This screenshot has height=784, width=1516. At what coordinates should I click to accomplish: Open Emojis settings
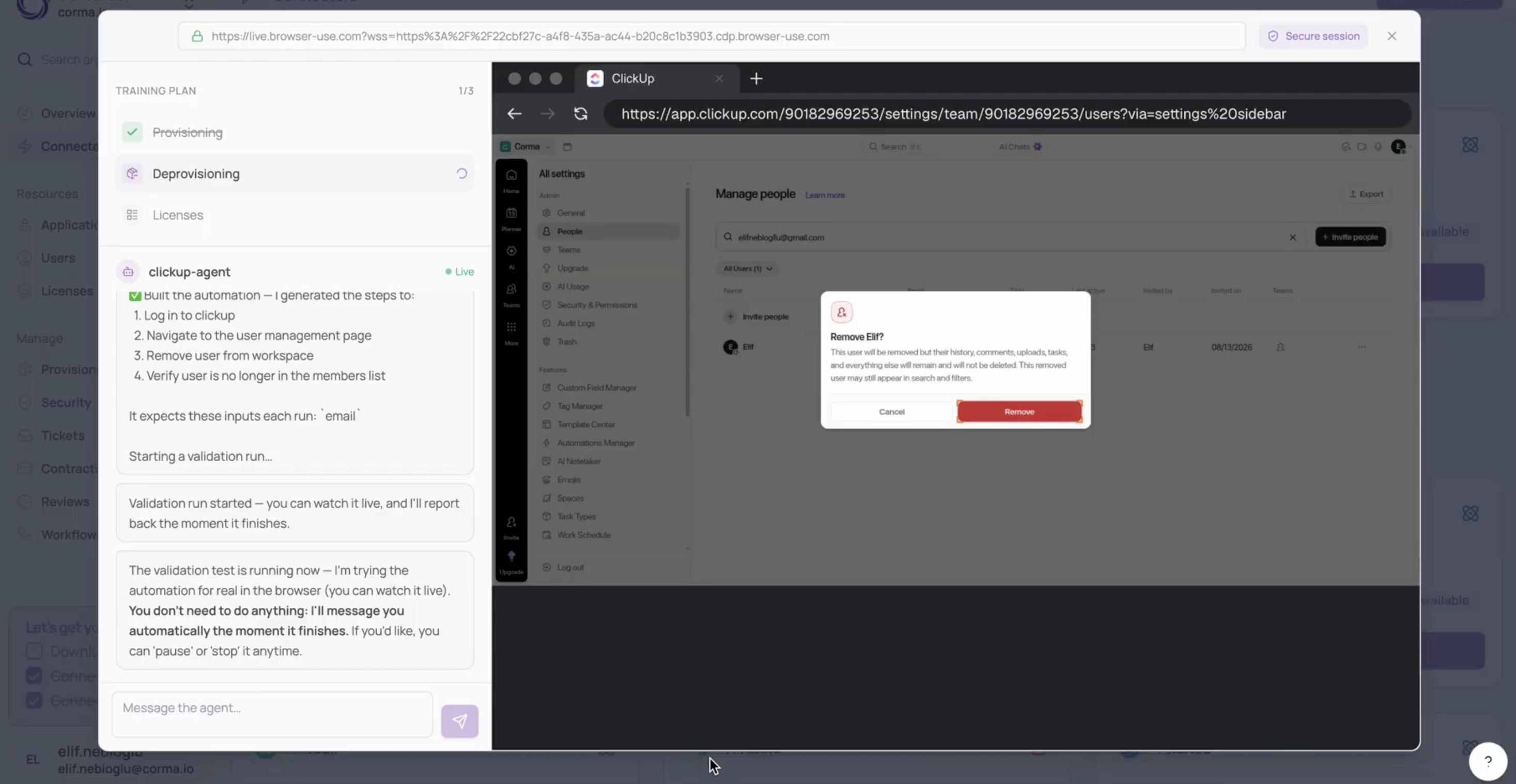pyautogui.click(x=609, y=479)
